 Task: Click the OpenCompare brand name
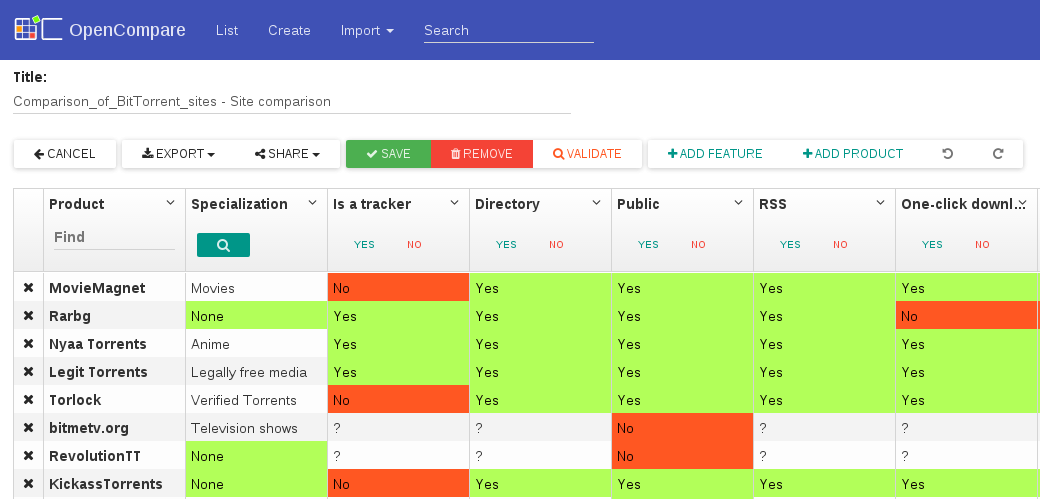127,31
